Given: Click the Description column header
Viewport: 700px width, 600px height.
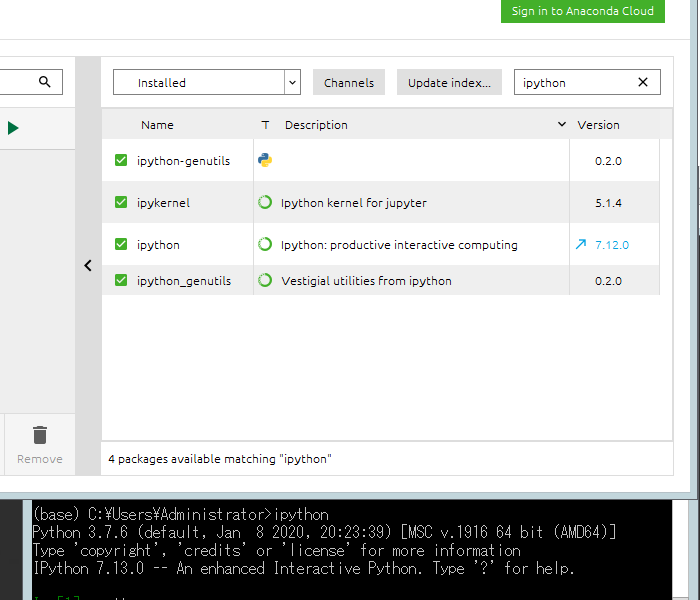Looking at the screenshot, I should [x=316, y=125].
